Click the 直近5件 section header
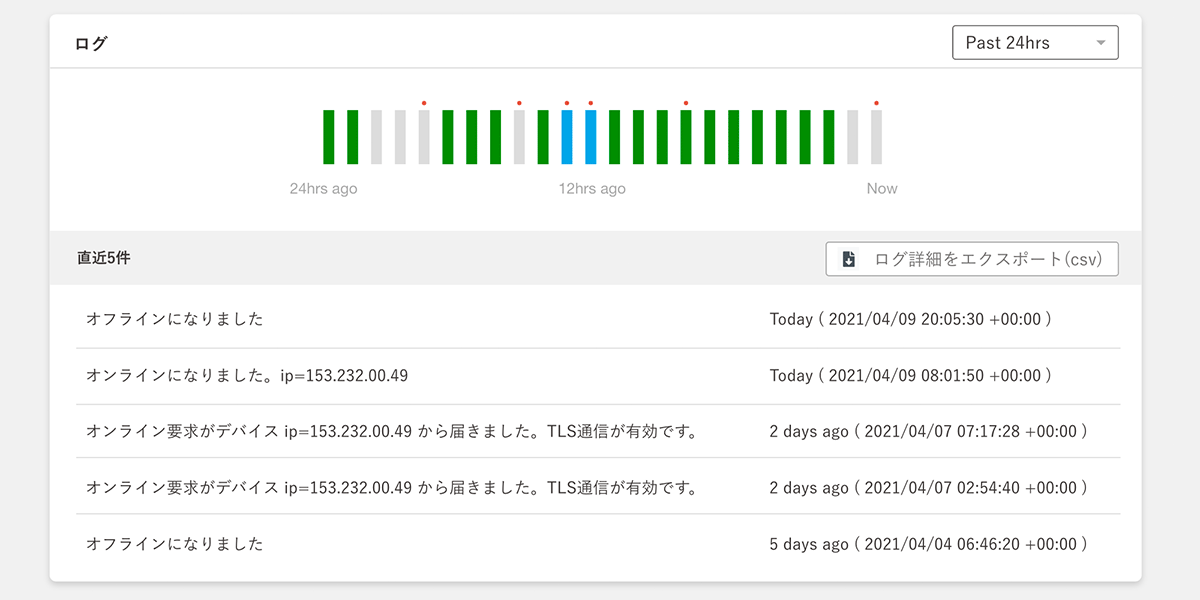This screenshot has width=1200, height=600. tap(104, 258)
